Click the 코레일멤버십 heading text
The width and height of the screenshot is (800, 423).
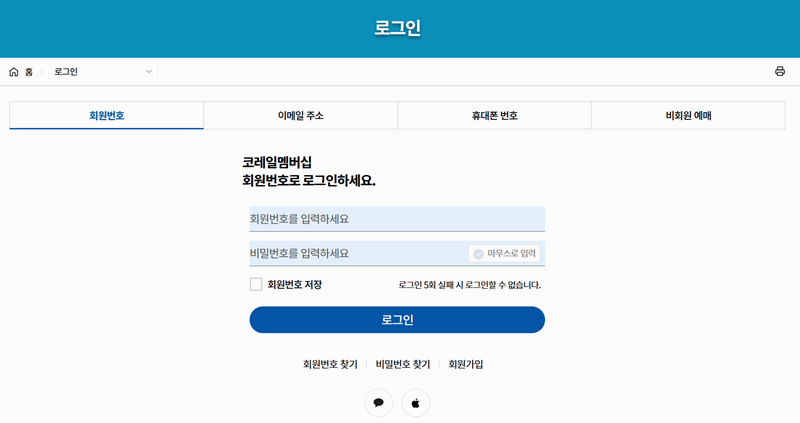tap(277, 162)
